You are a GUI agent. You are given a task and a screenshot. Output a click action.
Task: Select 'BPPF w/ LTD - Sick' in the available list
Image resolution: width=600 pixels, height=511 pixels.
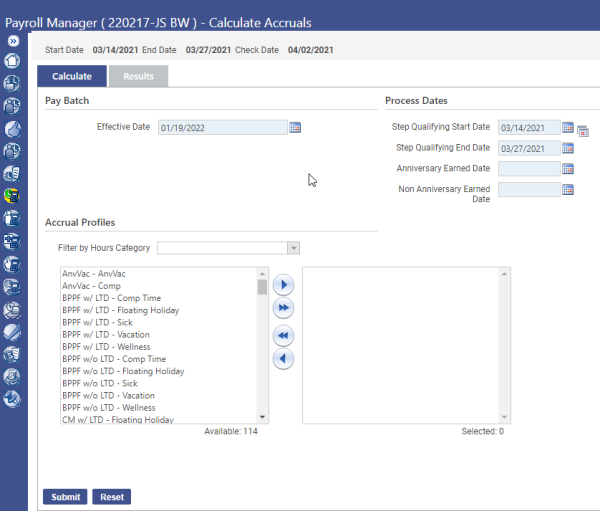click(99, 322)
